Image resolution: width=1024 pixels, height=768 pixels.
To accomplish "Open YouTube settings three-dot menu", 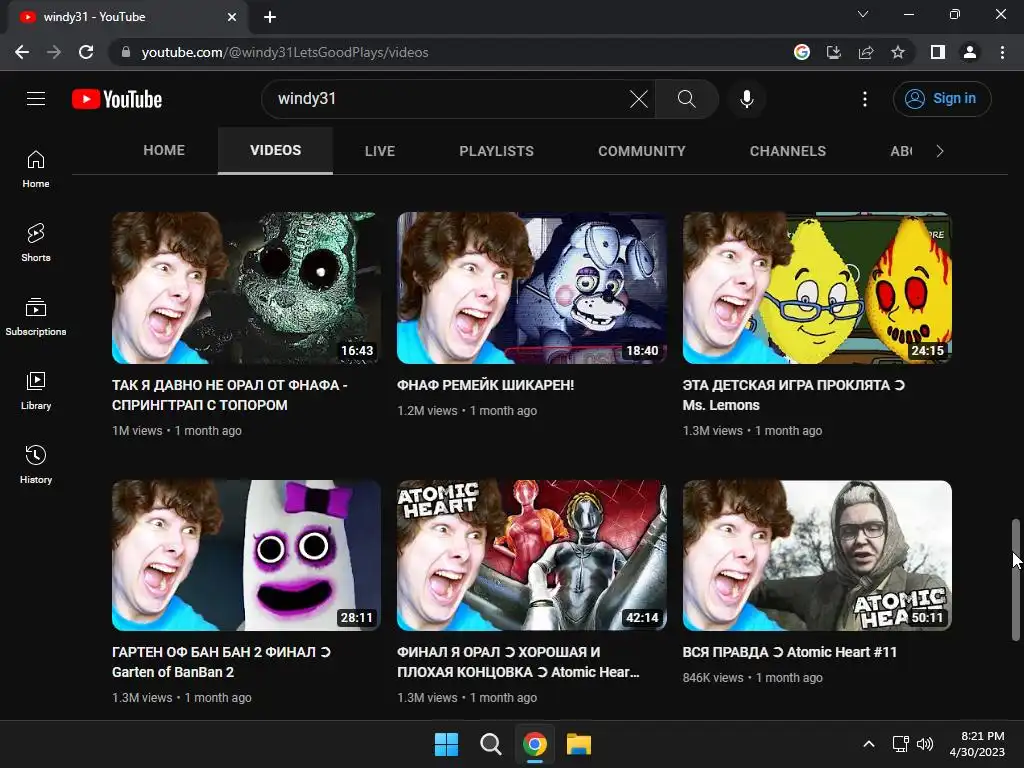I will click(865, 99).
